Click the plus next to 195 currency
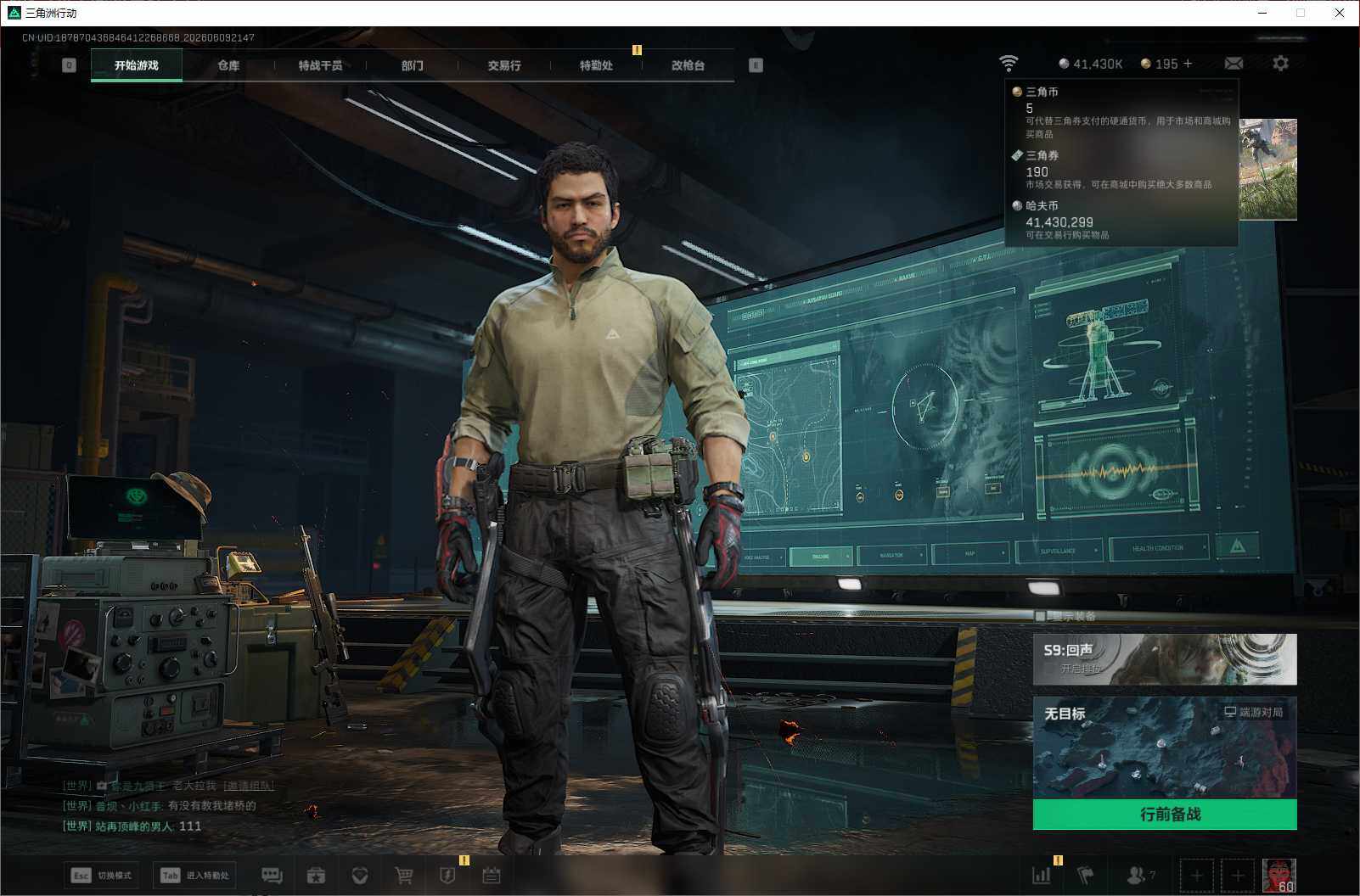This screenshot has width=1360, height=896. click(1188, 64)
